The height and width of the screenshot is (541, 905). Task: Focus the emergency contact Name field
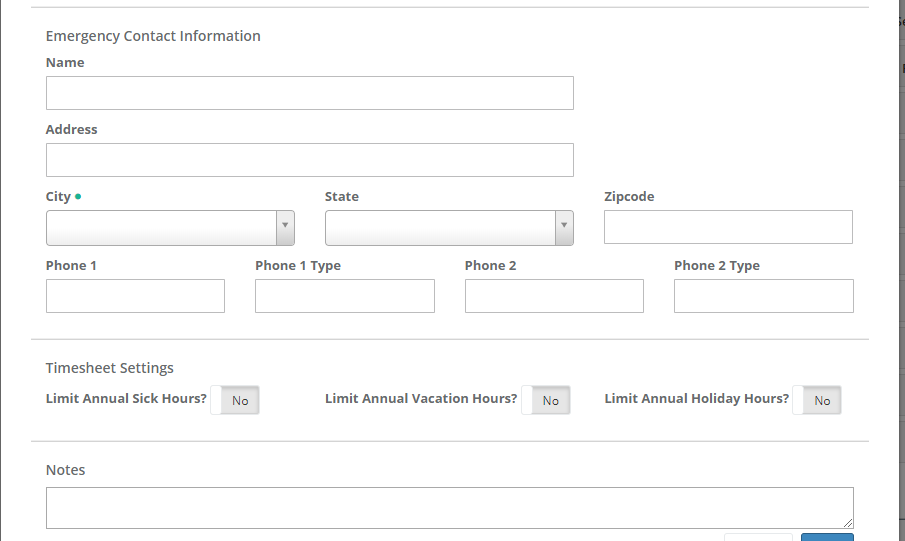pyautogui.click(x=309, y=93)
